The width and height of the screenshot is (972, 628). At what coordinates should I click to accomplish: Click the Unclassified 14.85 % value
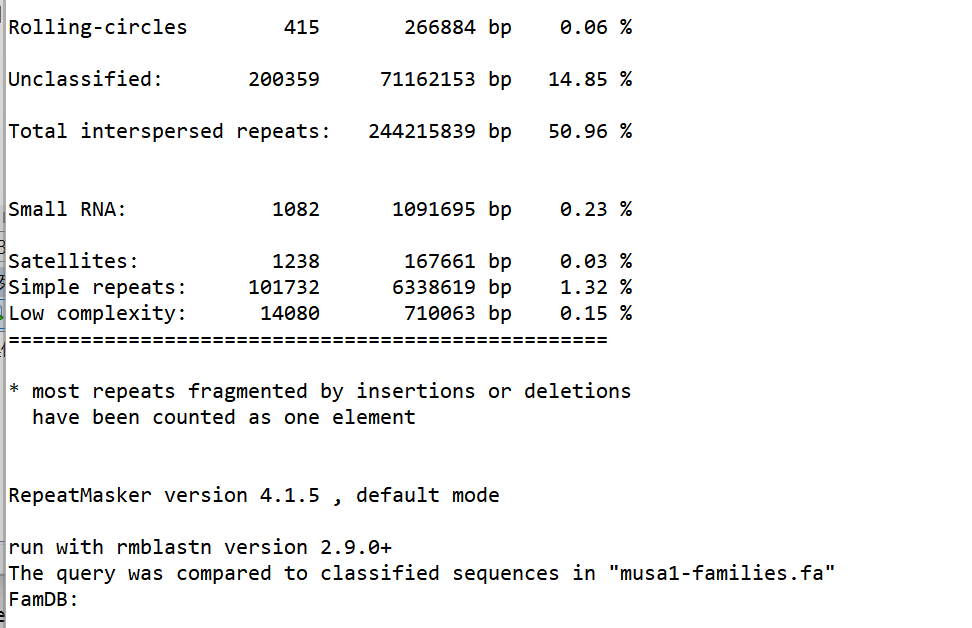coord(590,79)
